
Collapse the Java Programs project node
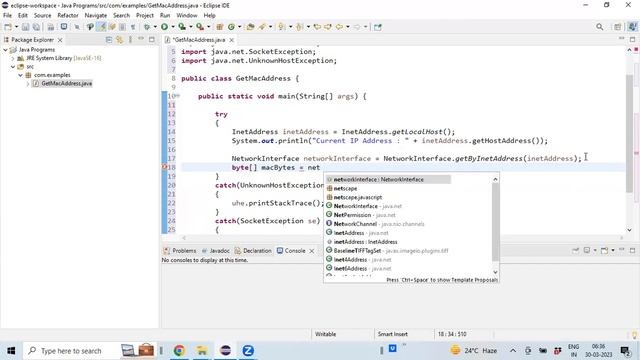[x=5, y=50]
